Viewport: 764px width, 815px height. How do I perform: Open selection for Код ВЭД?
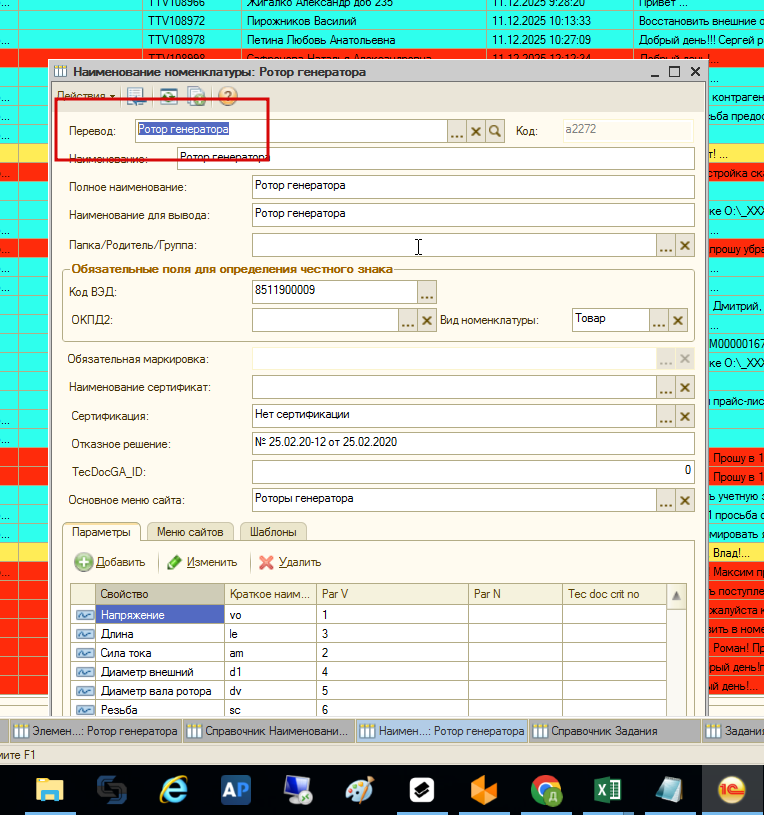click(x=427, y=292)
